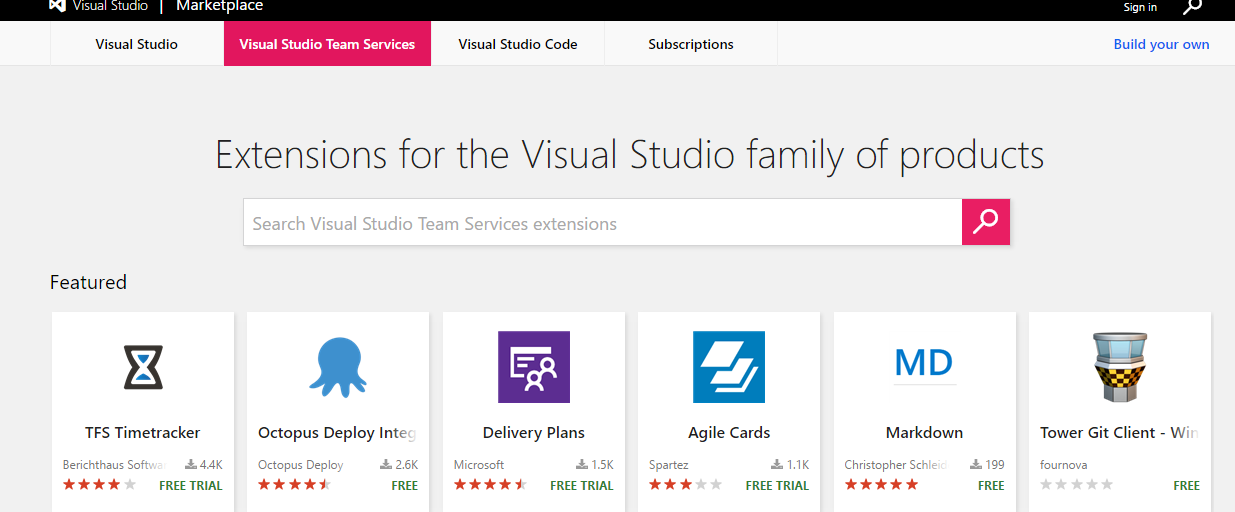Open the Subscriptions tab
1235x512 pixels.
[x=691, y=44]
